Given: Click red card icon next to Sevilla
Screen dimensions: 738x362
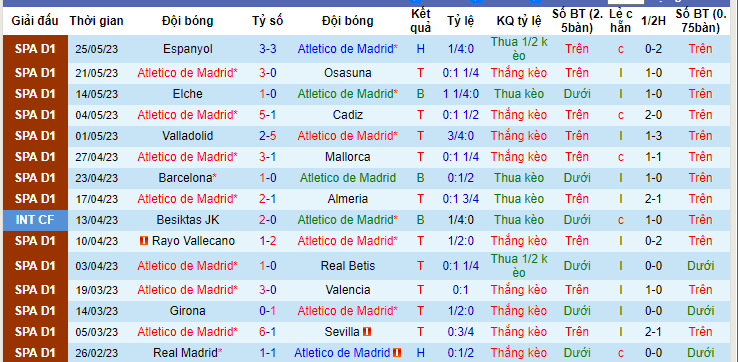Looking at the screenshot, I should pos(368,331).
